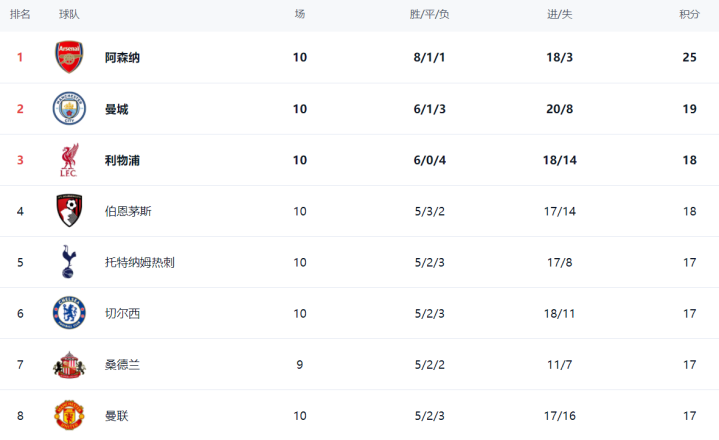Open the 托特纳姆热刺 team page
This screenshot has height=440, width=719.
(139, 262)
